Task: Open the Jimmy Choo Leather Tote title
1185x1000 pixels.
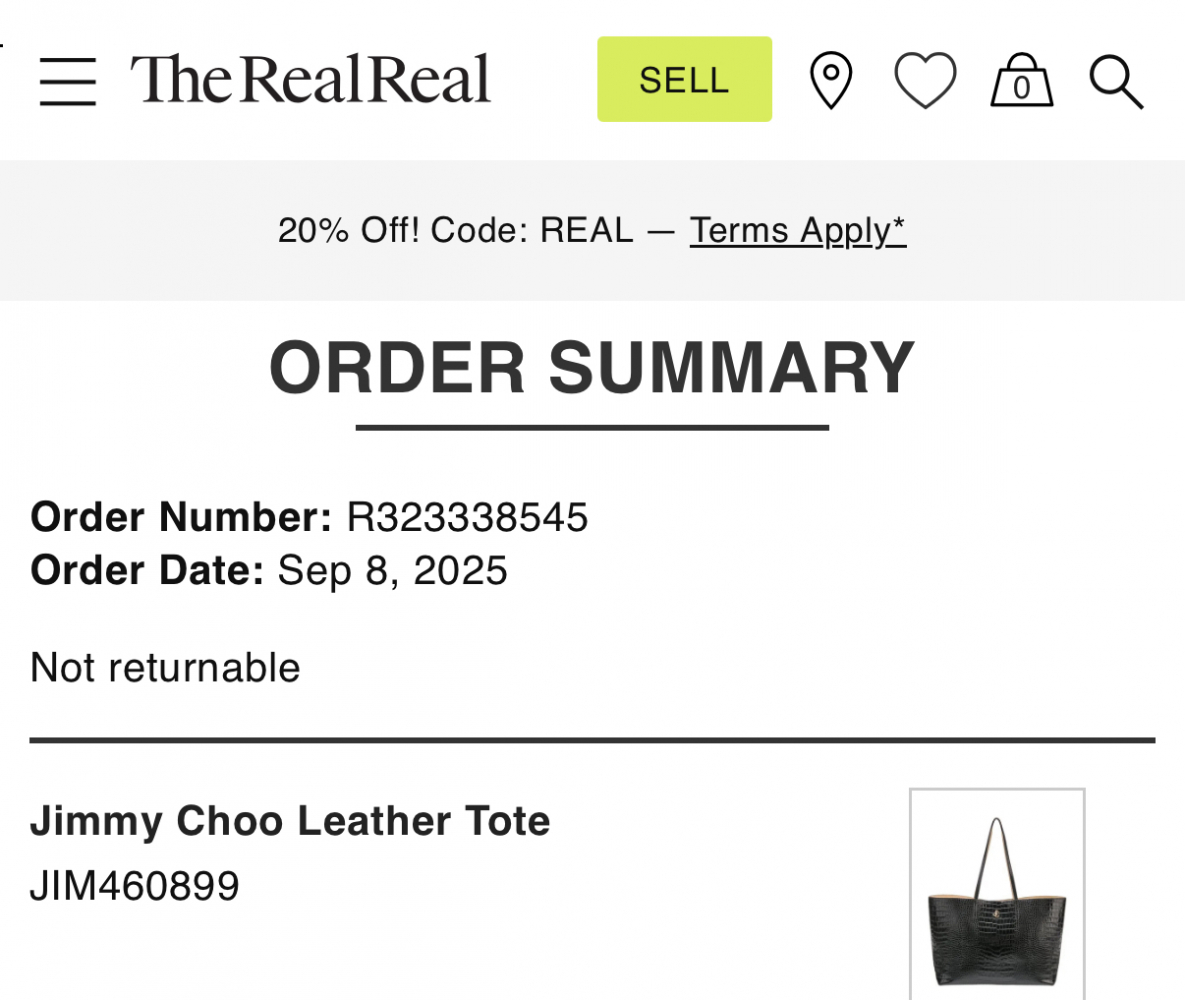Action: click(290, 821)
